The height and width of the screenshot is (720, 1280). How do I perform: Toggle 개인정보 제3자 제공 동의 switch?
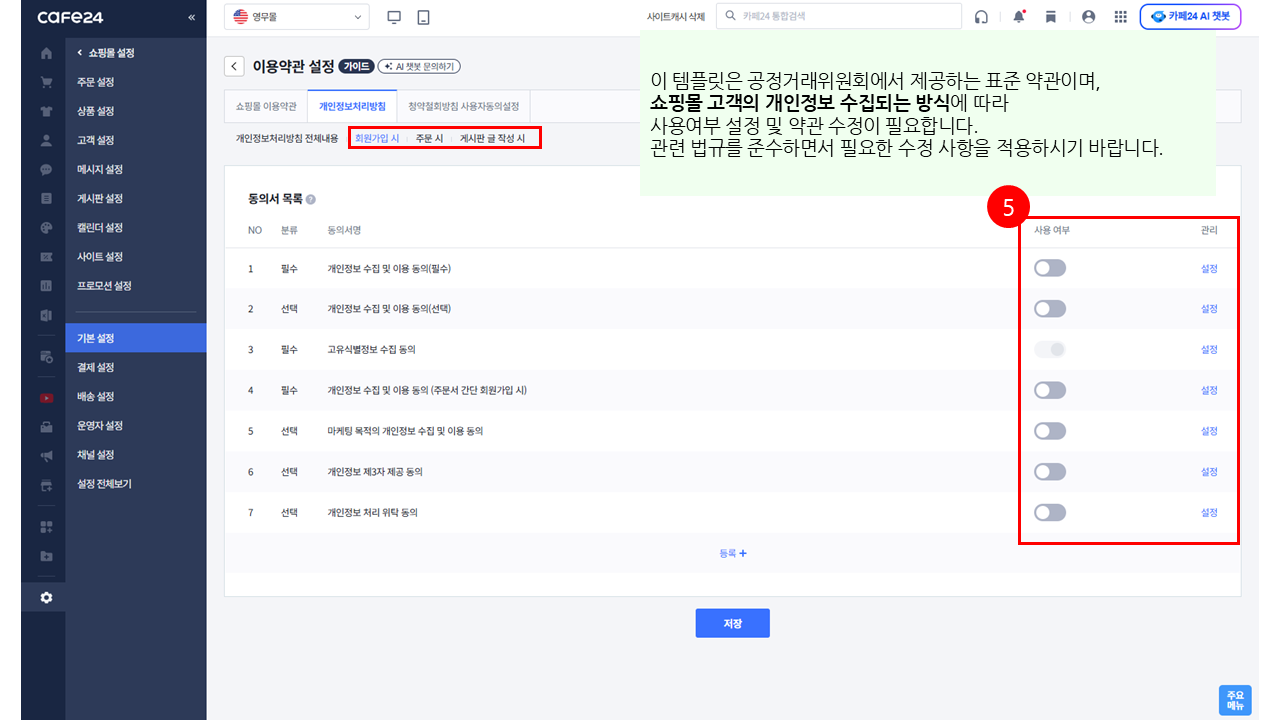pyautogui.click(x=1050, y=472)
